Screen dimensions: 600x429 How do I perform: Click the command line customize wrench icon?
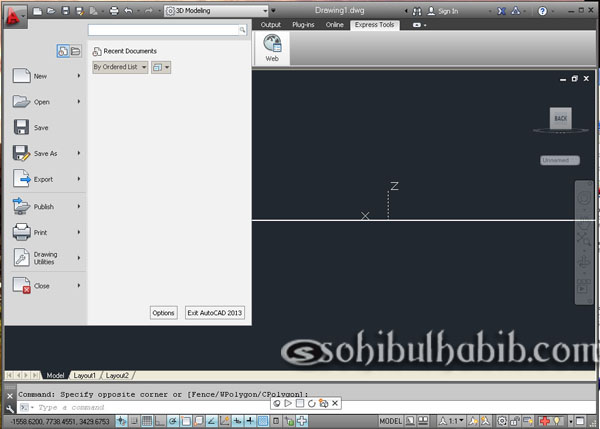10,409
